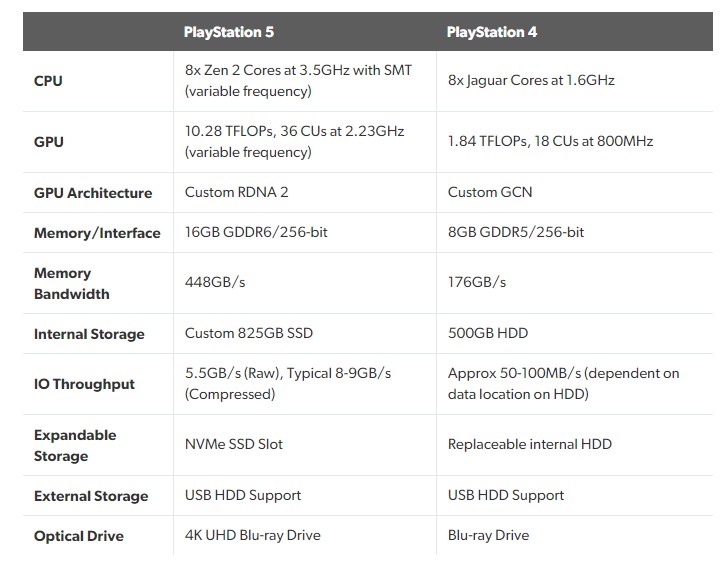Click the PlayStation 5 column header

pyautogui.click(x=229, y=32)
